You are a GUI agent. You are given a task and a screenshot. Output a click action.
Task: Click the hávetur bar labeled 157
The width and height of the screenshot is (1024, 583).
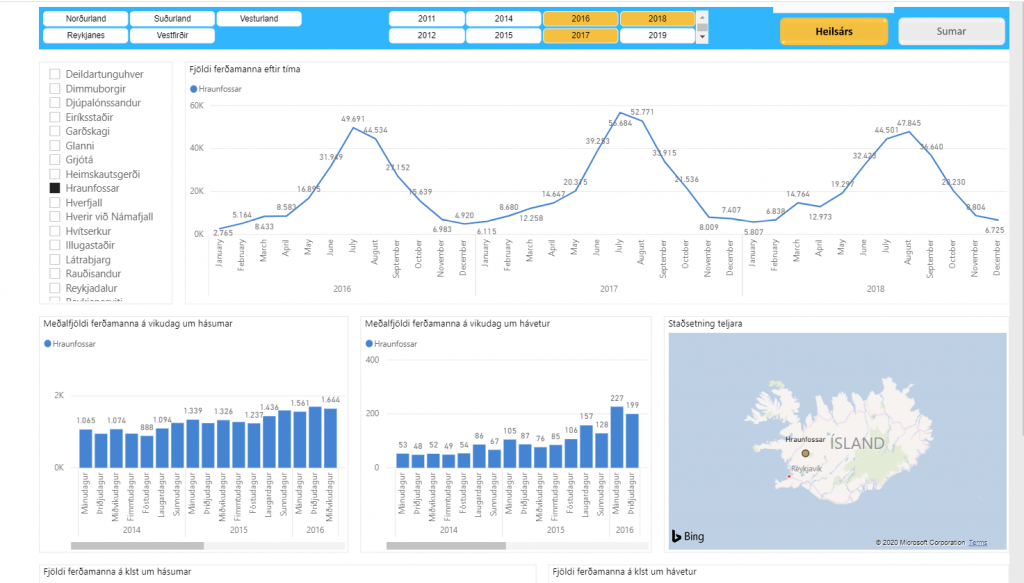click(x=586, y=447)
